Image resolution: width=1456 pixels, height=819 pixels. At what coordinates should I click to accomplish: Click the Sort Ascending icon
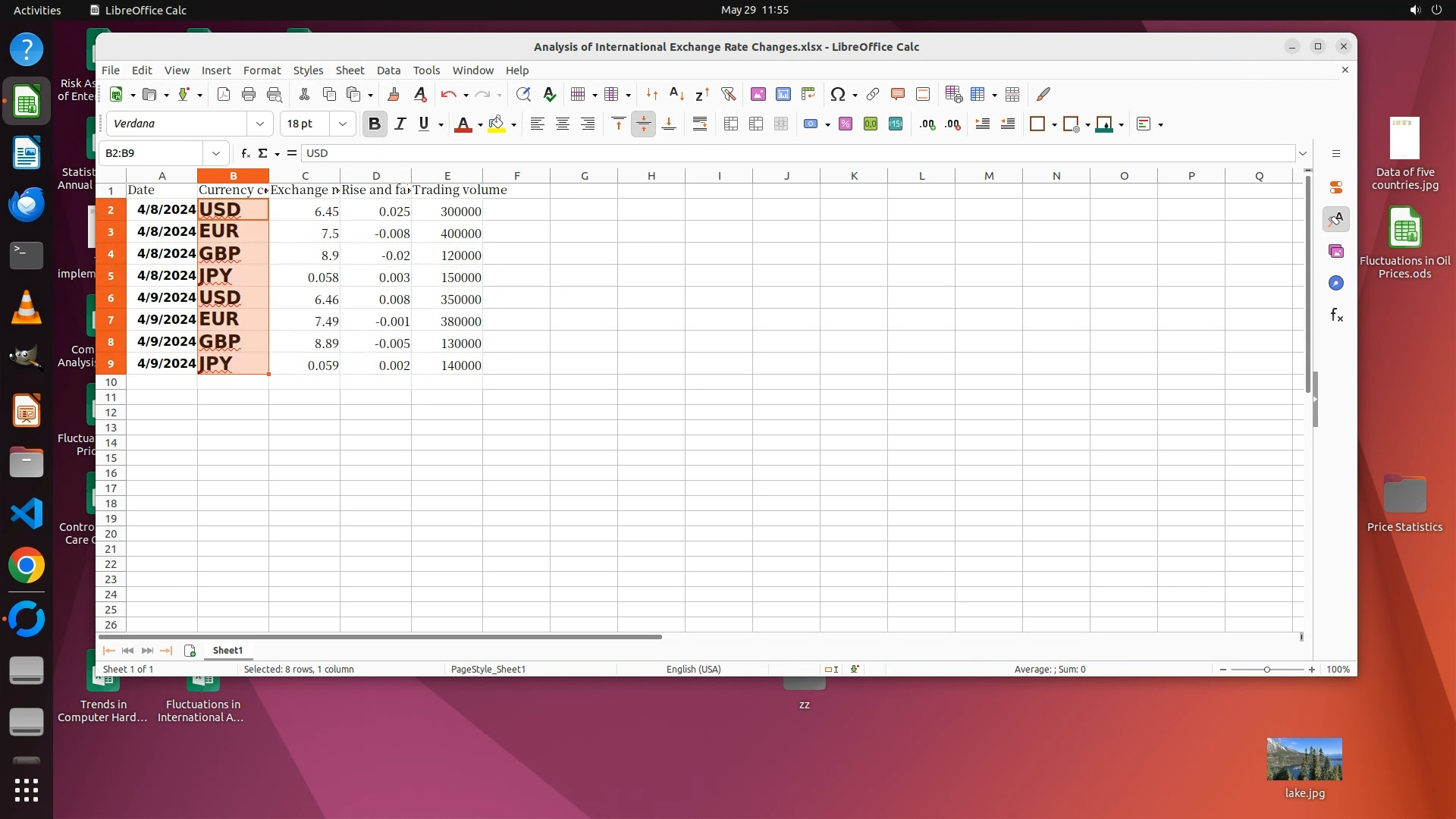tap(676, 94)
